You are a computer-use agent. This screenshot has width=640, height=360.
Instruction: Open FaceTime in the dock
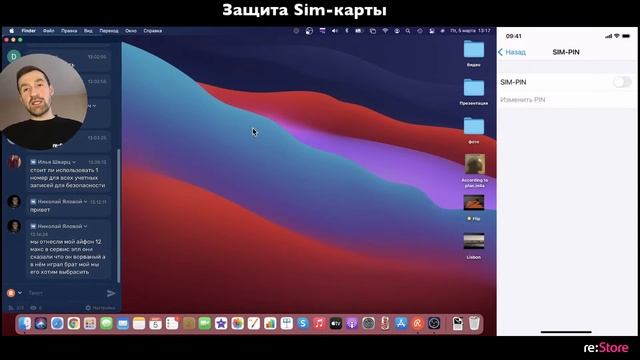click(204, 324)
